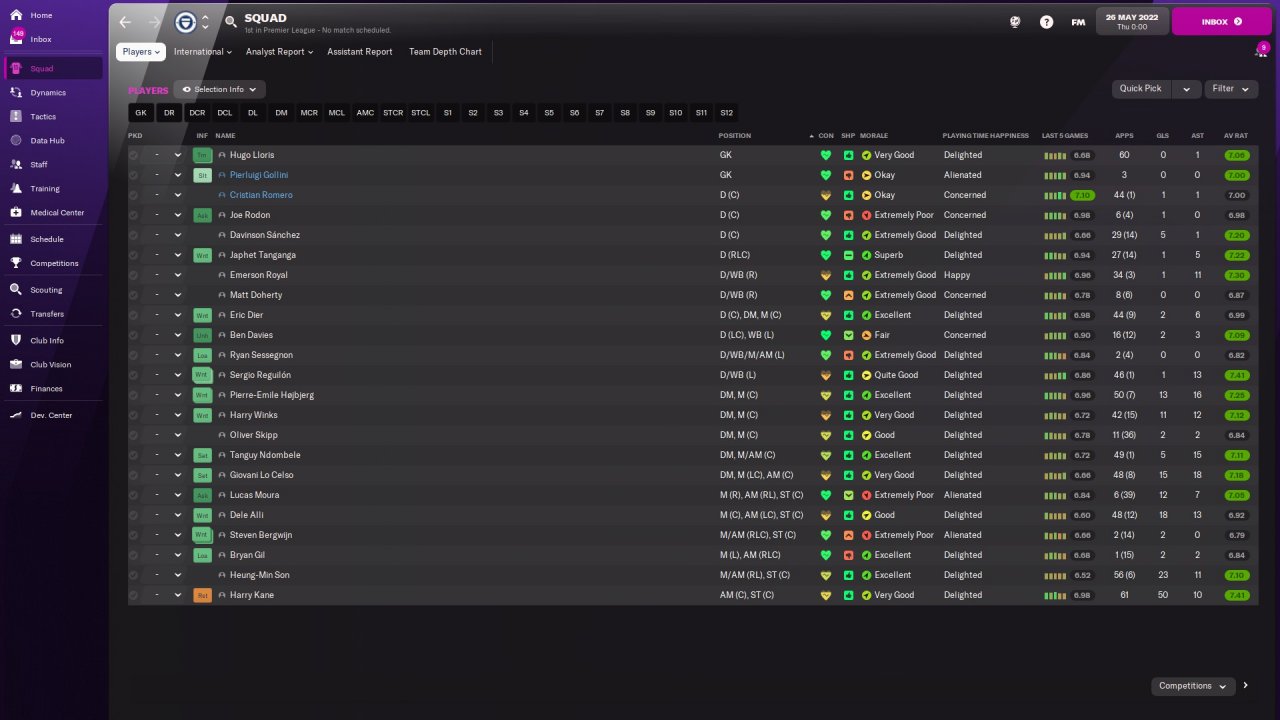View Schedule from the sidebar
1280x720 pixels.
pos(54,240)
